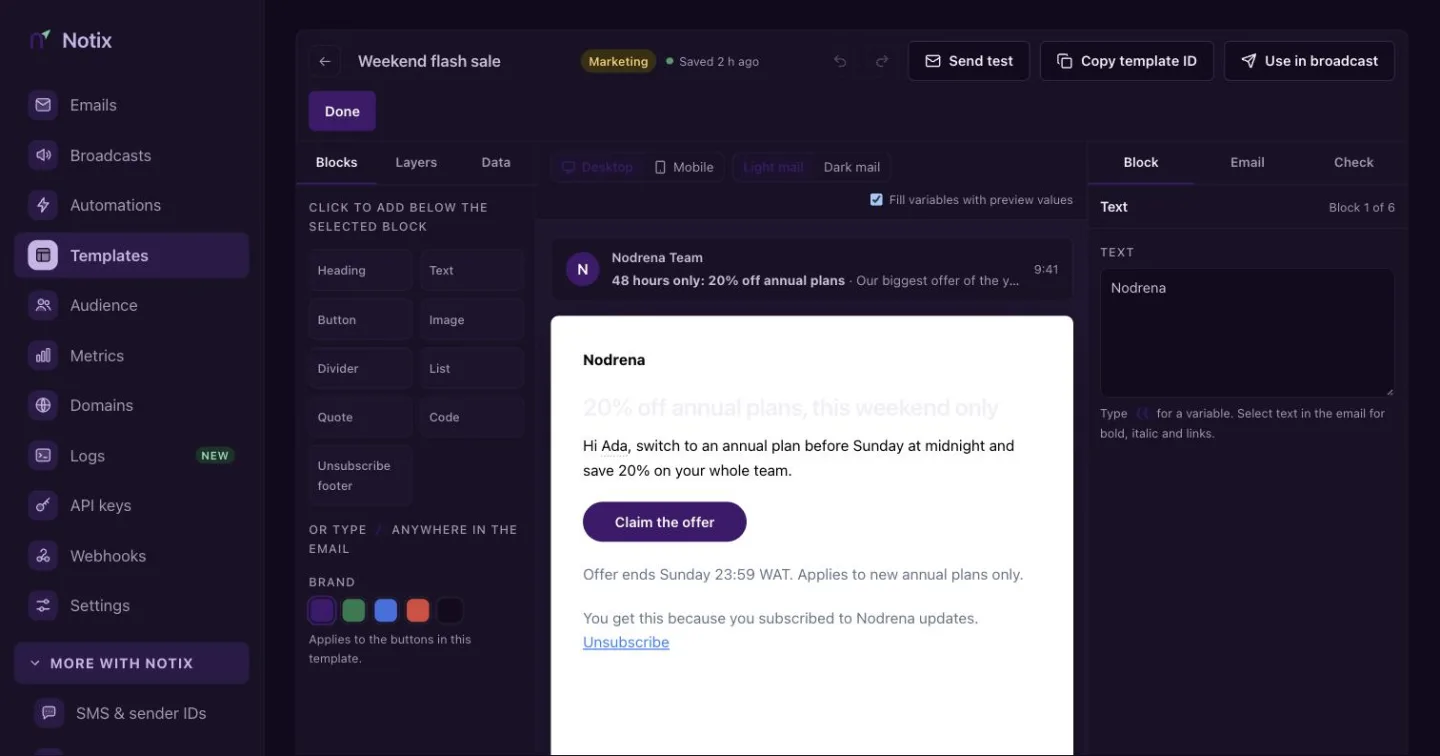Viewport: 1440px width, 756px height.
Task: Switch preview to Desktop view
Action: (597, 167)
